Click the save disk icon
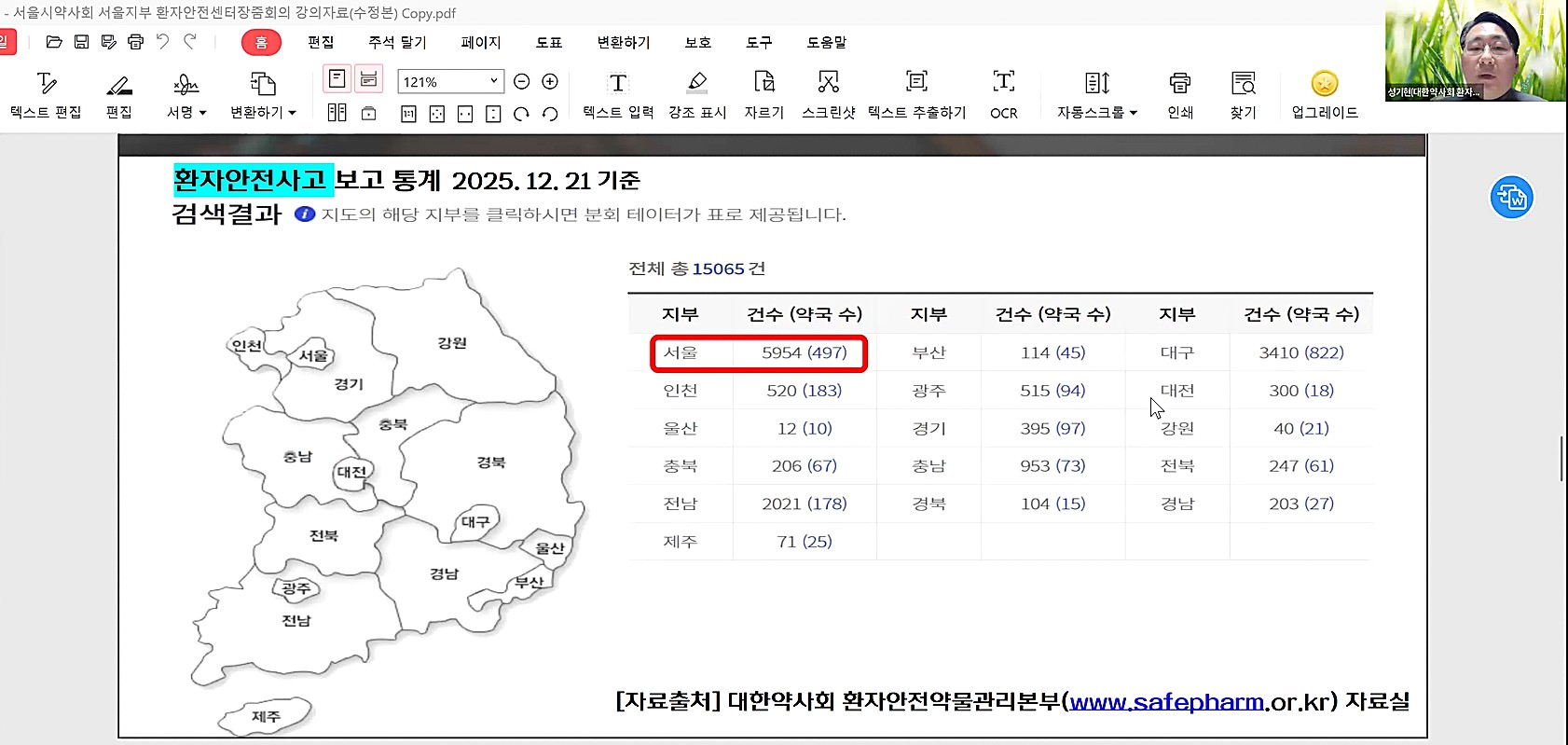Viewport: 1568px width, 745px height. point(81,42)
